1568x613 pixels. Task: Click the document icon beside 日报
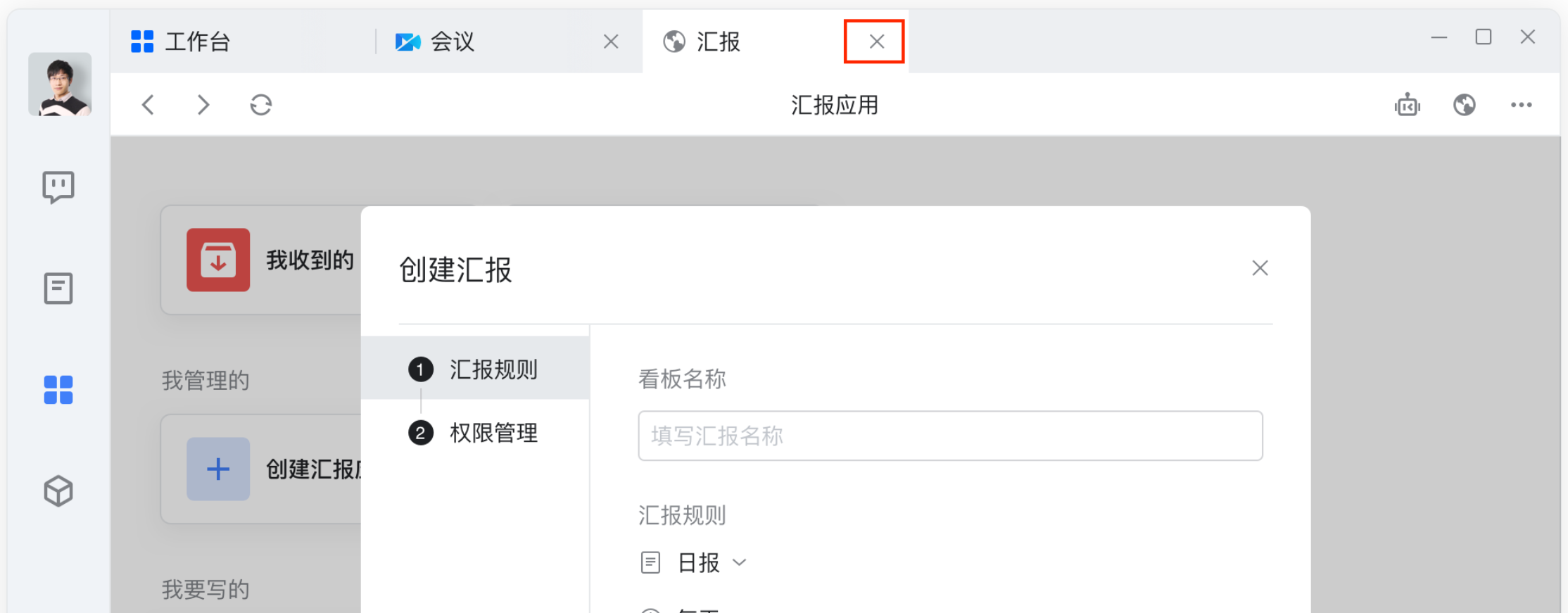(x=650, y=562)
